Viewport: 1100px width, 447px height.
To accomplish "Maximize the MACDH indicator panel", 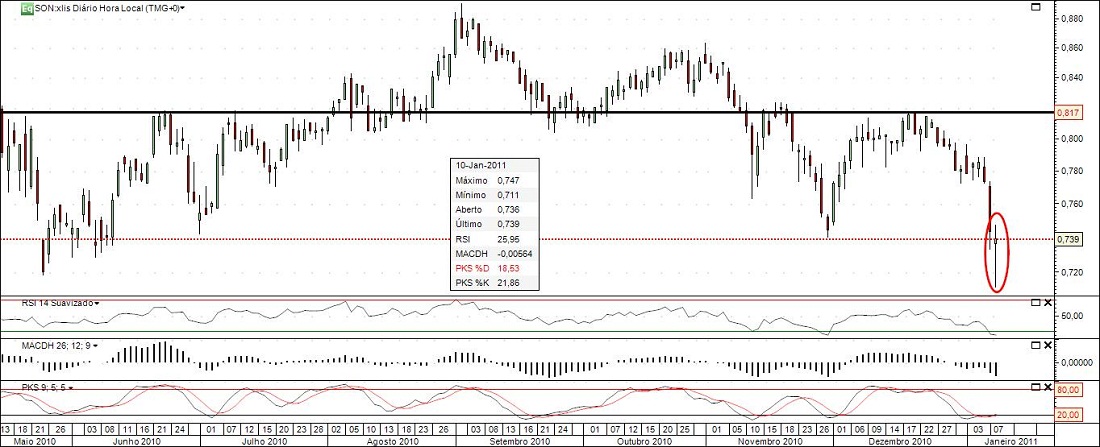I will 1035,345.
